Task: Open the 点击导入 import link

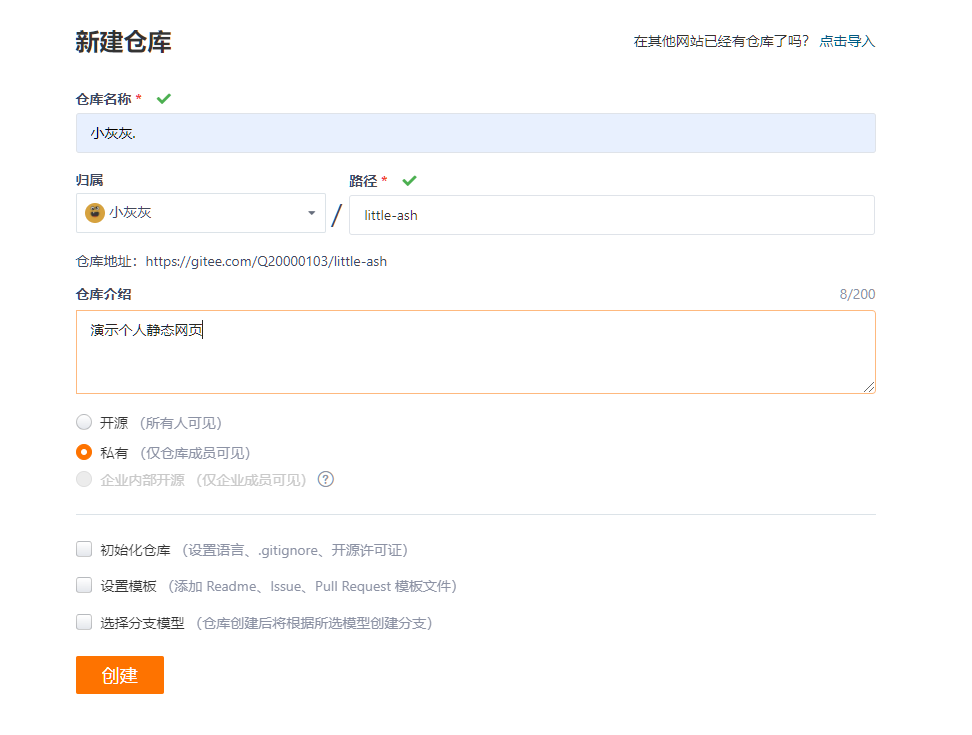Action: point(846,41)
